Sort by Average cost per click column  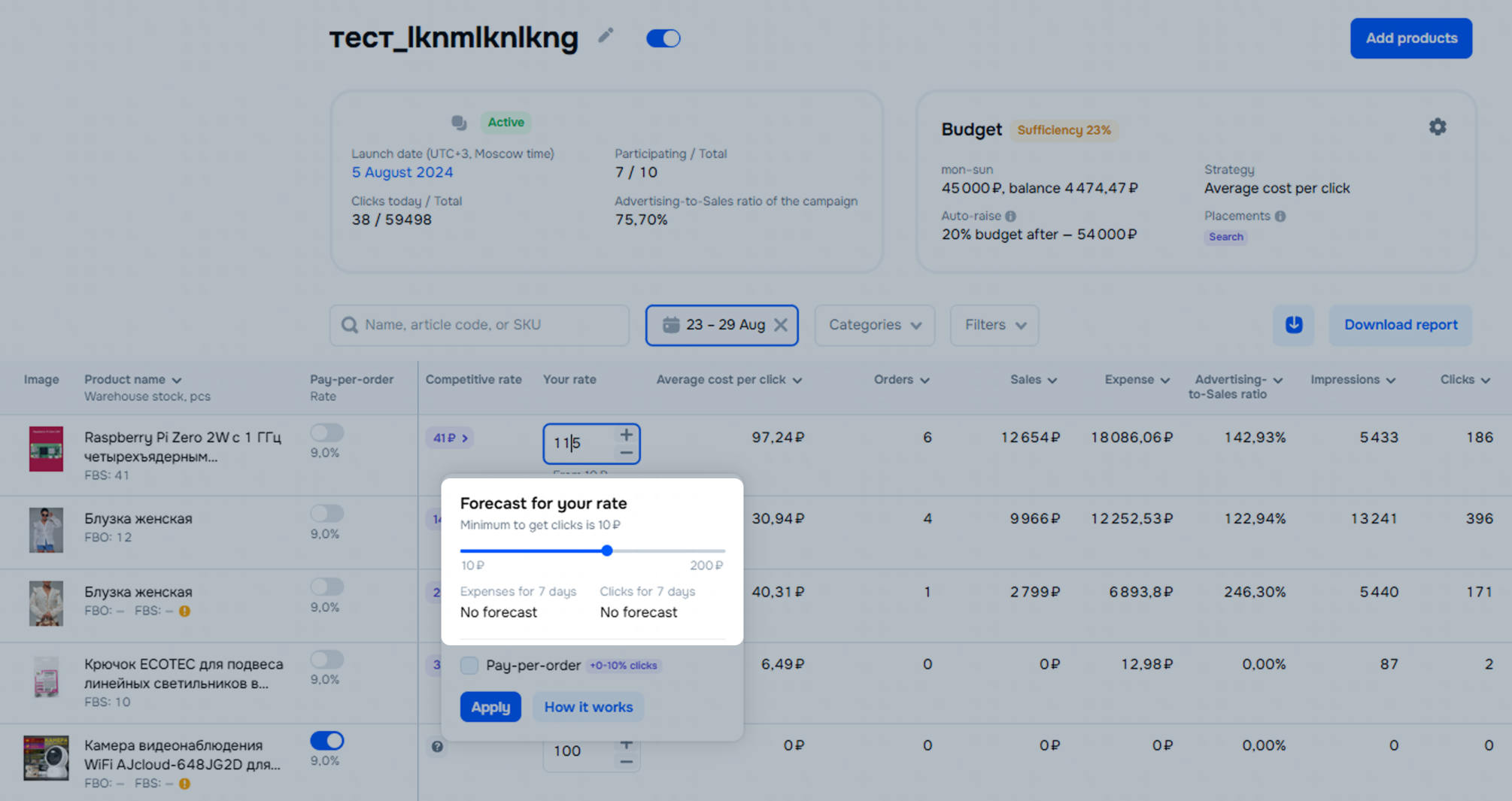[x=728, y=380]
